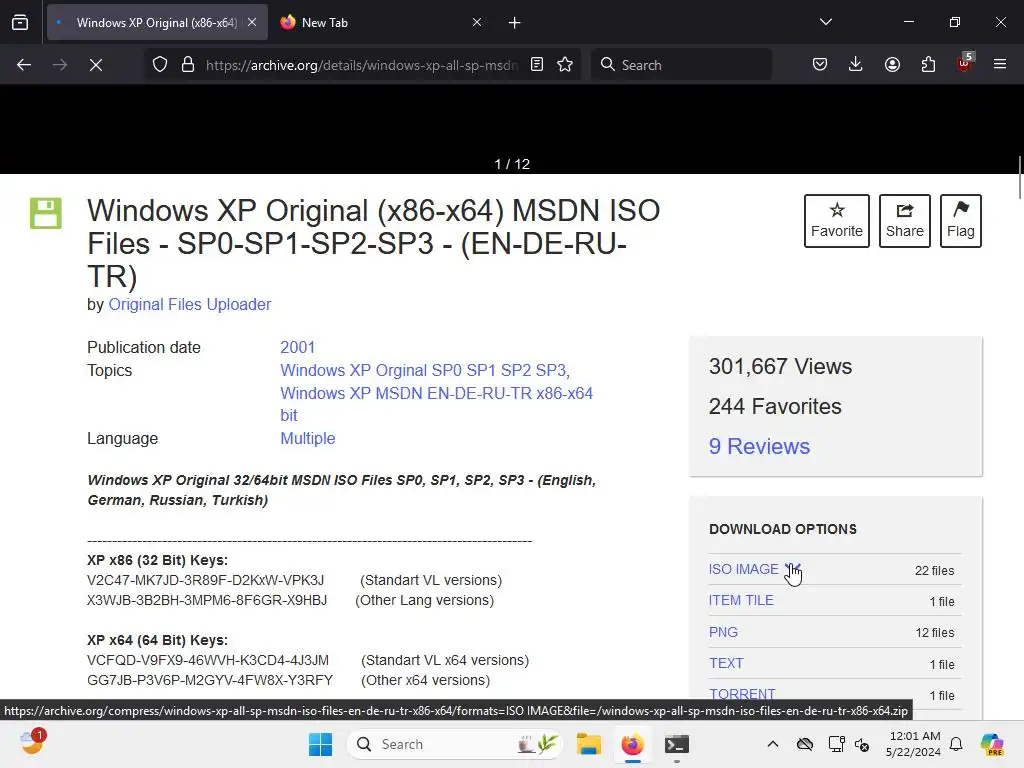Download the TEXT file

726,664
